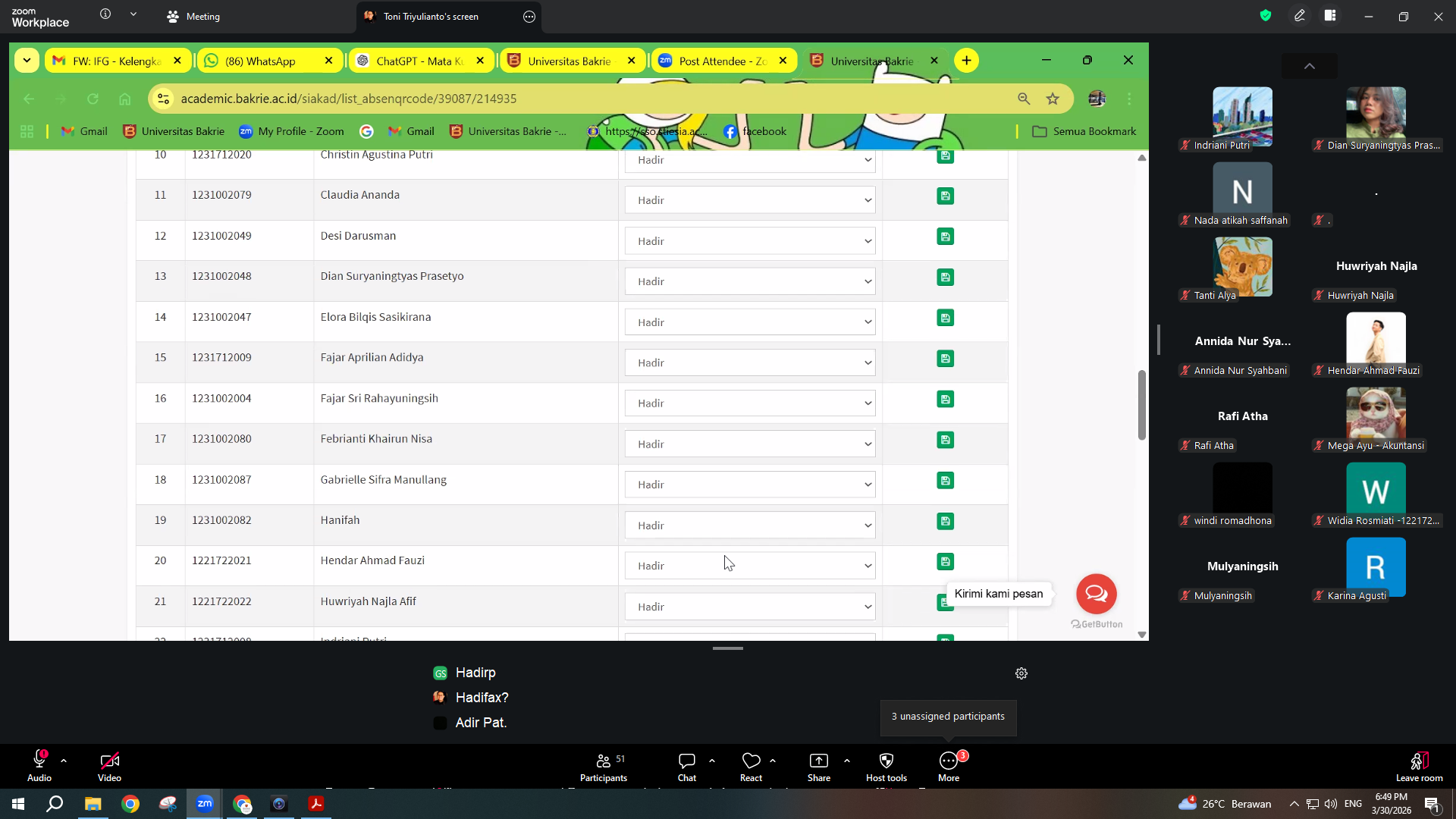Open the GetButton chat widget
The image size is (1456, 819).
[1097, 594]
